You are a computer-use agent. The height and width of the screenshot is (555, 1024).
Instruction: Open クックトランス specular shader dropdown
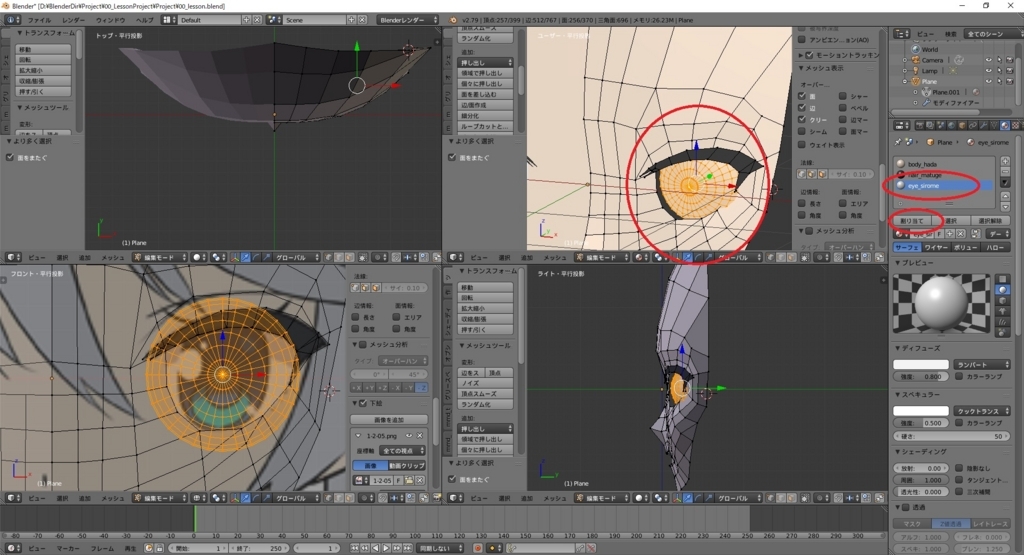coord(982,411)
